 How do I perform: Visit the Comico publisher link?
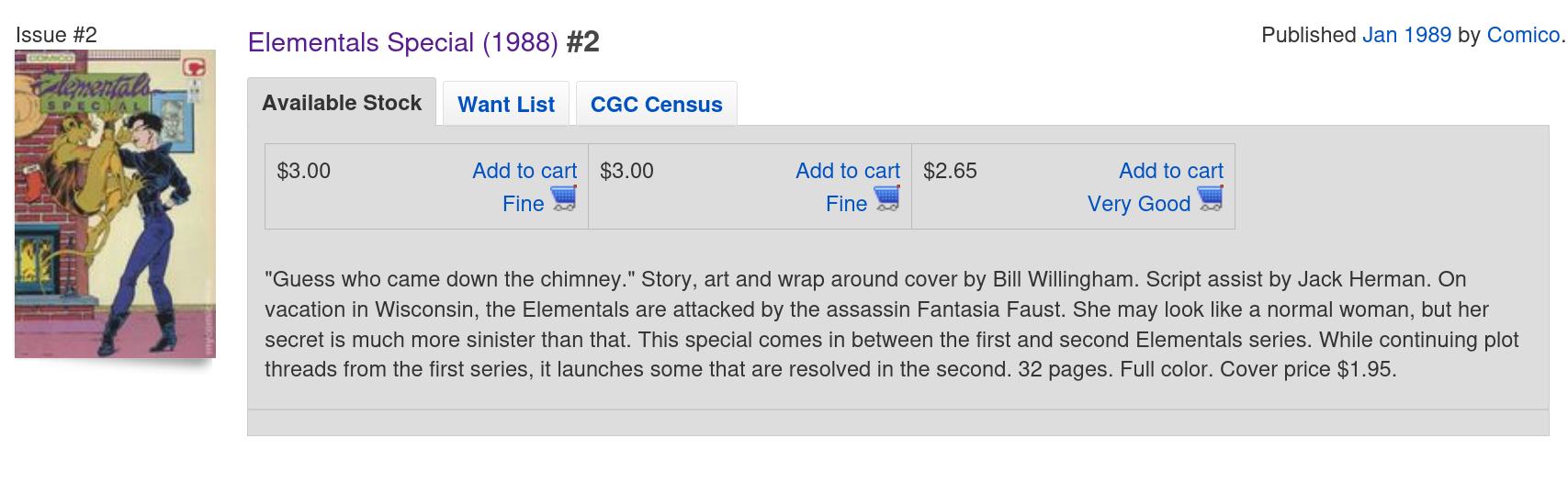tap(1522, 35)
